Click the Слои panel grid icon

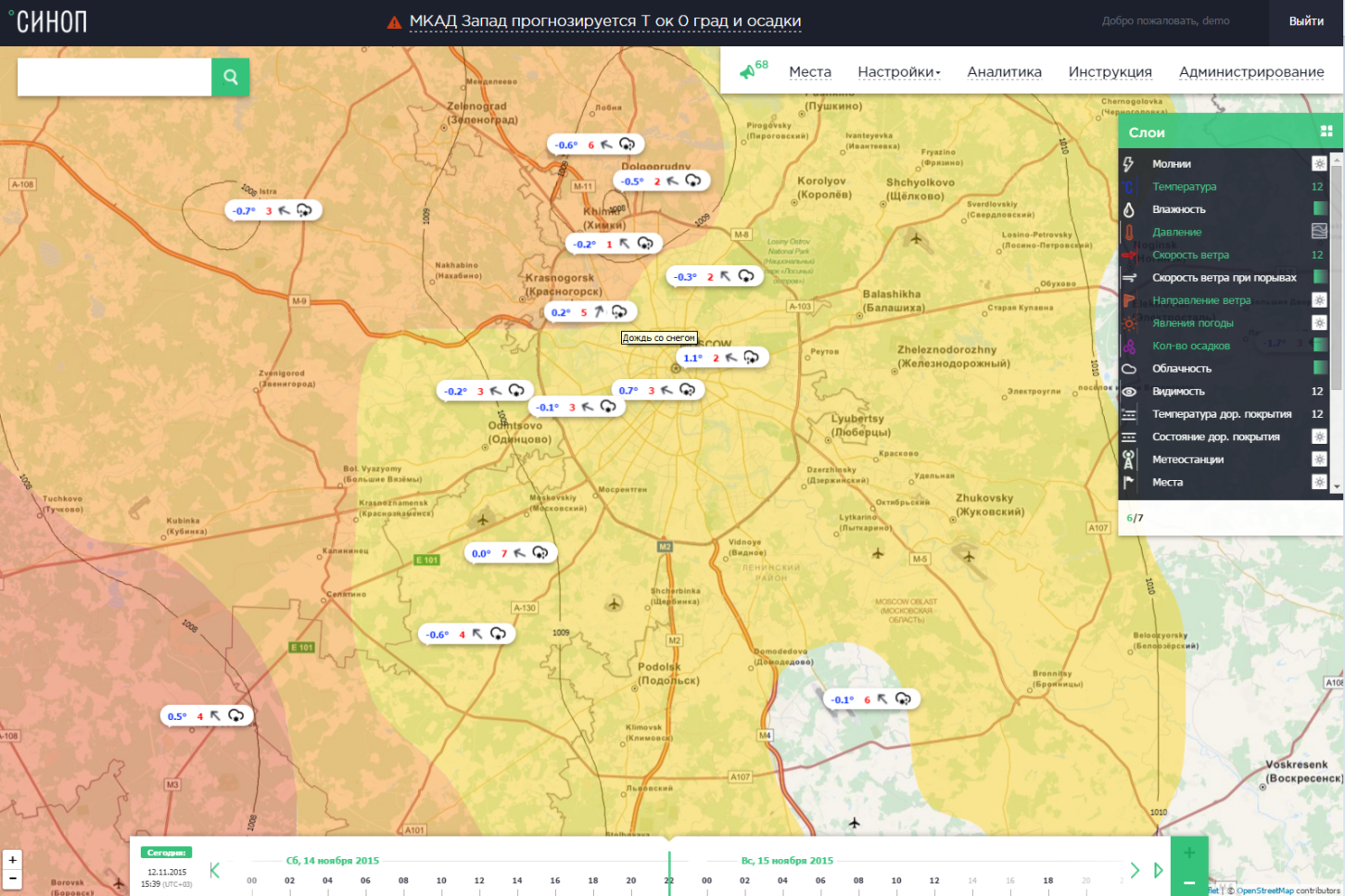point(1326,132)
